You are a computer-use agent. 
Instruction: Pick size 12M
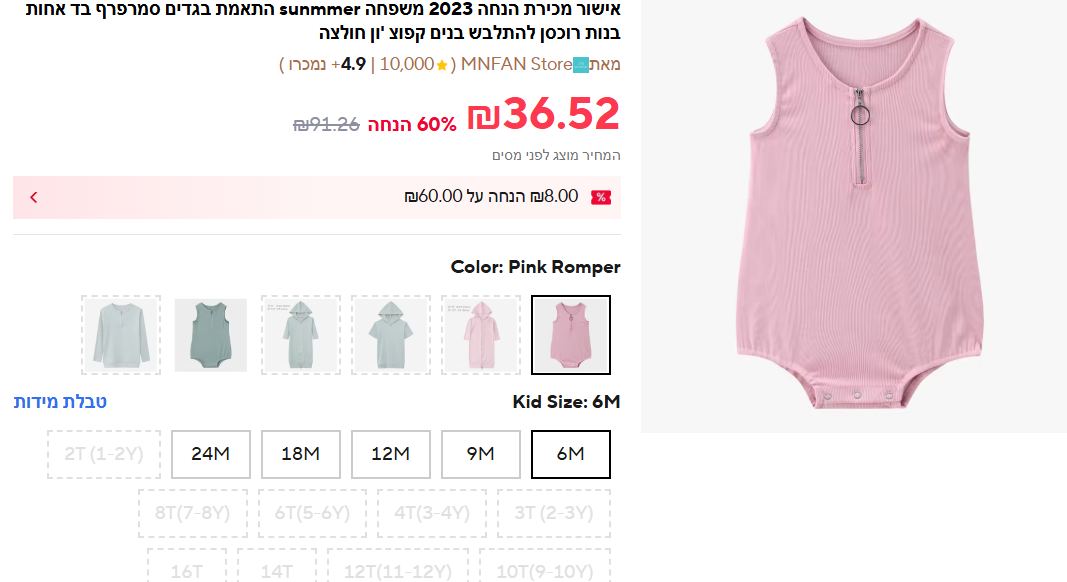tap(390, 454)
